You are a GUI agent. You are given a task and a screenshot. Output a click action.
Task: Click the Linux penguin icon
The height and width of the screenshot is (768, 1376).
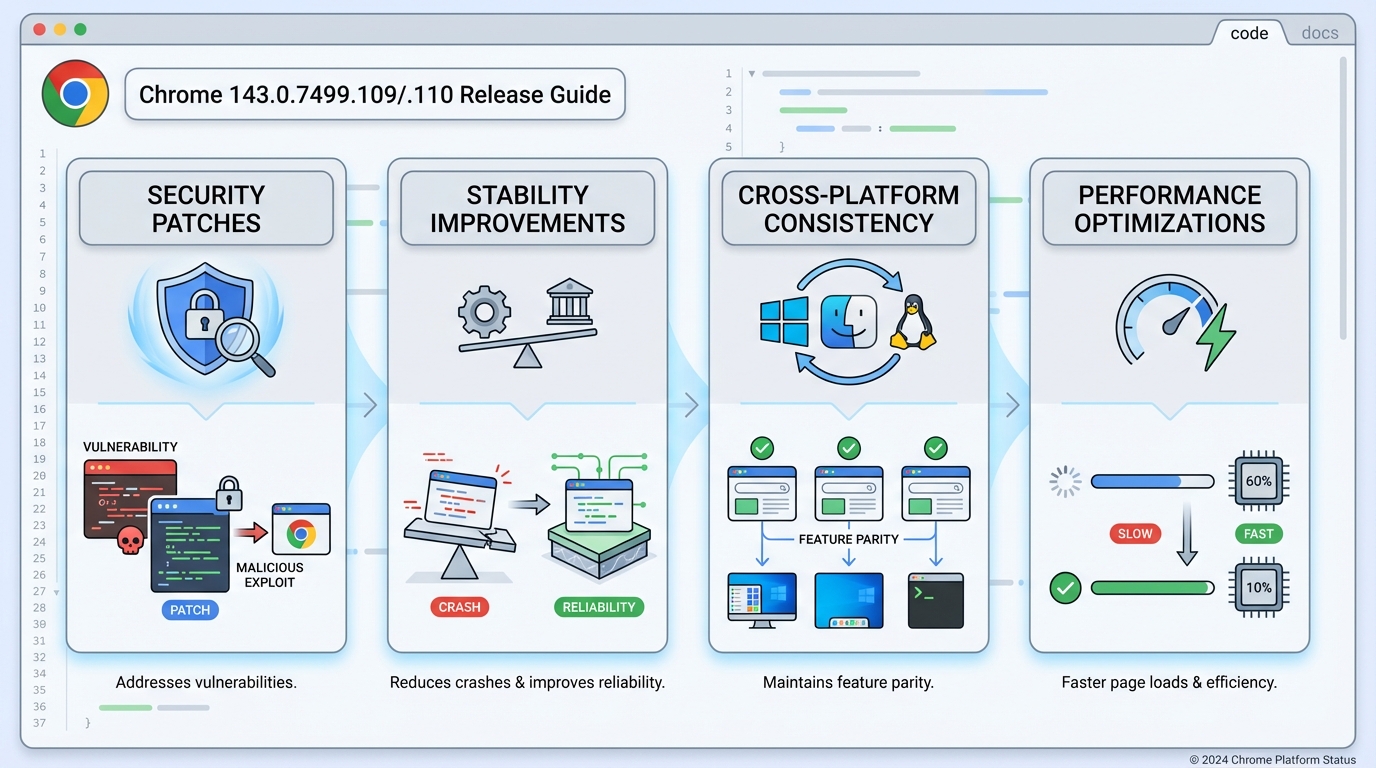[912, 322]
